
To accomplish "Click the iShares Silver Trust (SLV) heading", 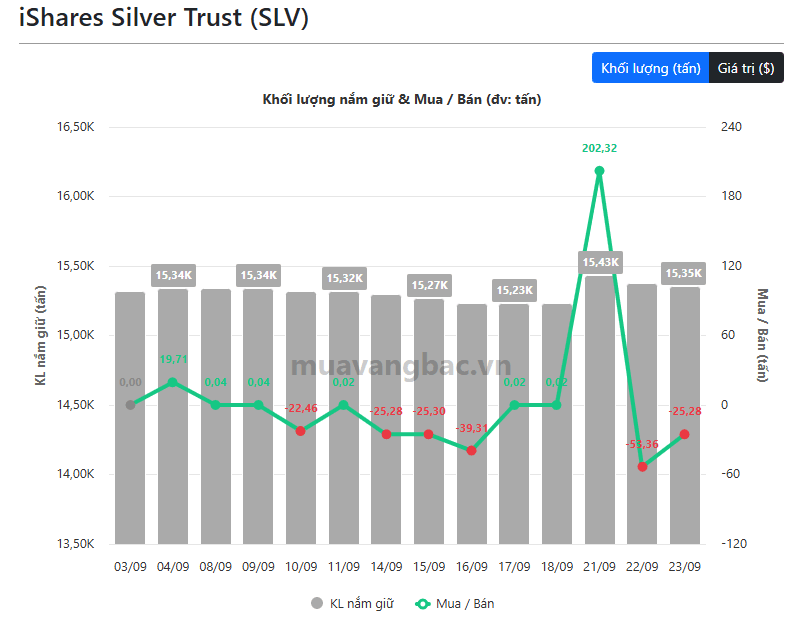I will tap(164, 18).
